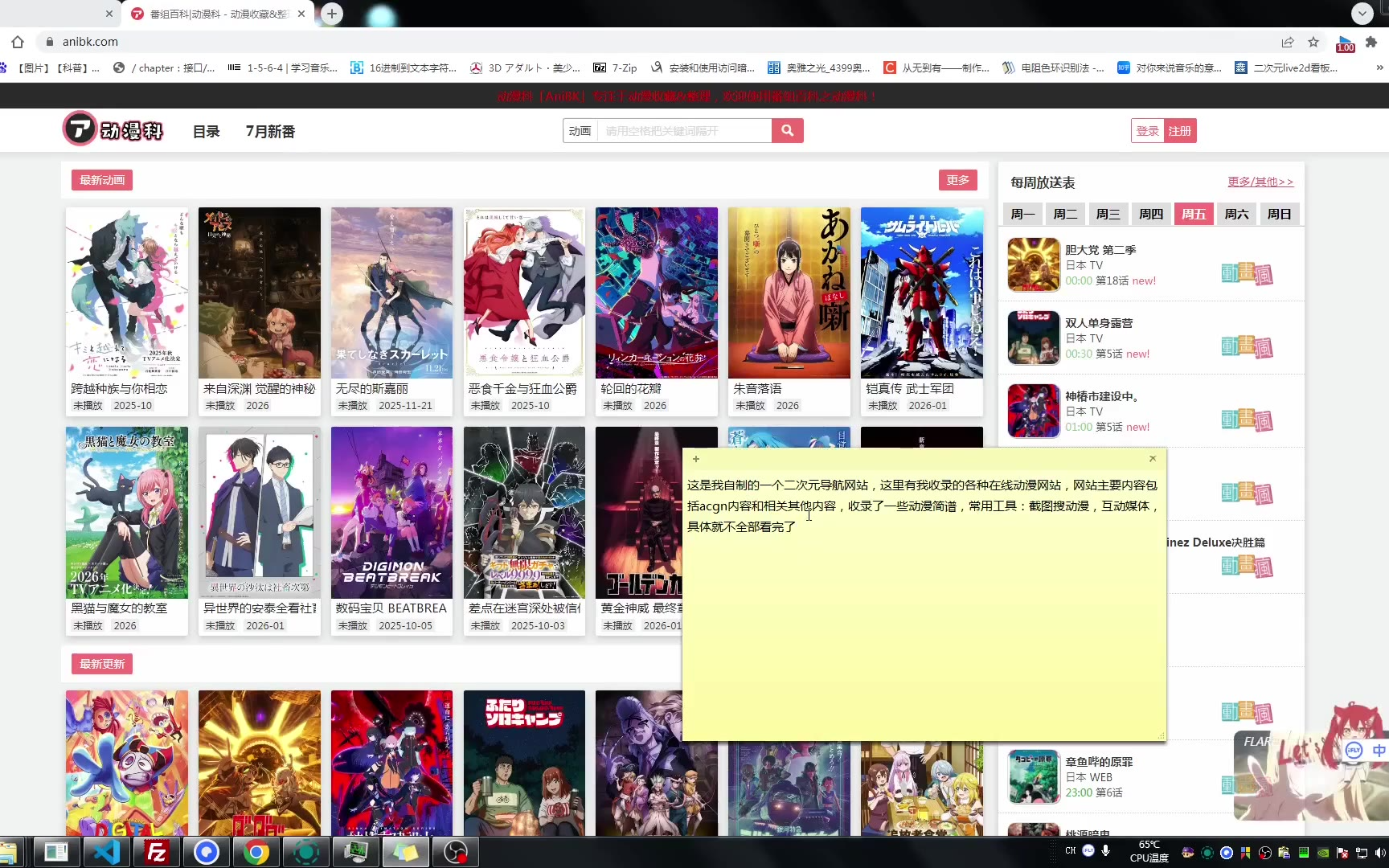
Task: Select the 周日 schedule tab
Action: point(1279,214)
